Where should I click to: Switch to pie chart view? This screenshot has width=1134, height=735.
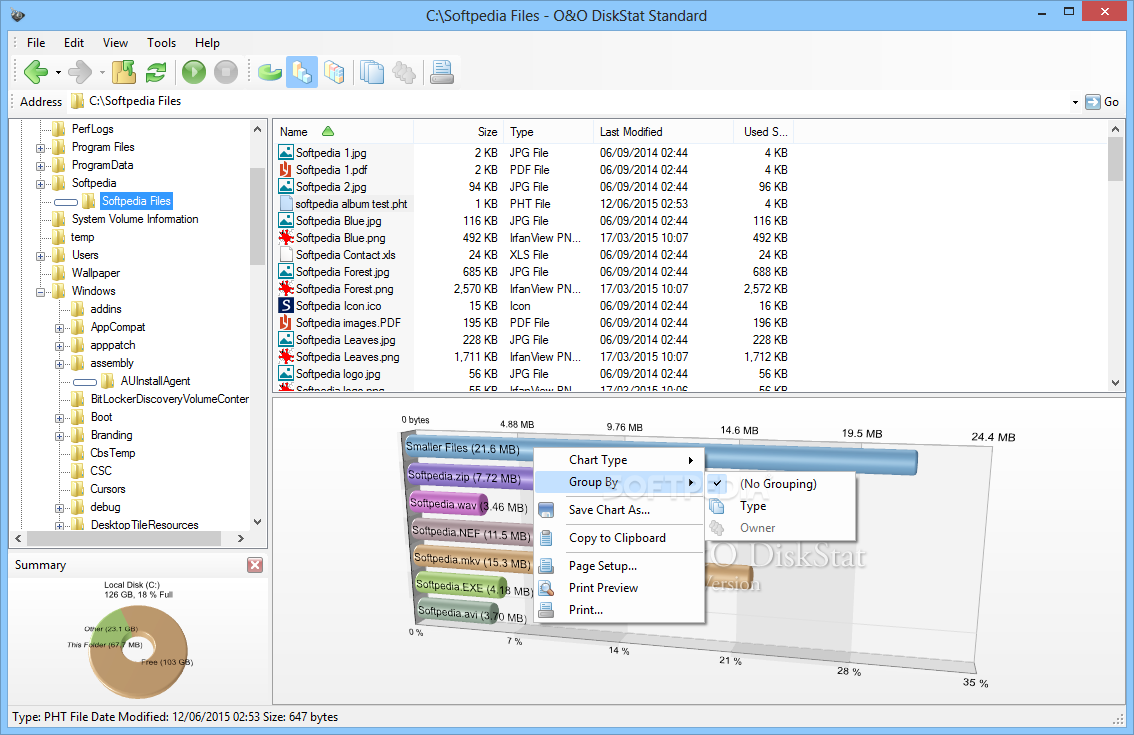[x=270, y=72]
